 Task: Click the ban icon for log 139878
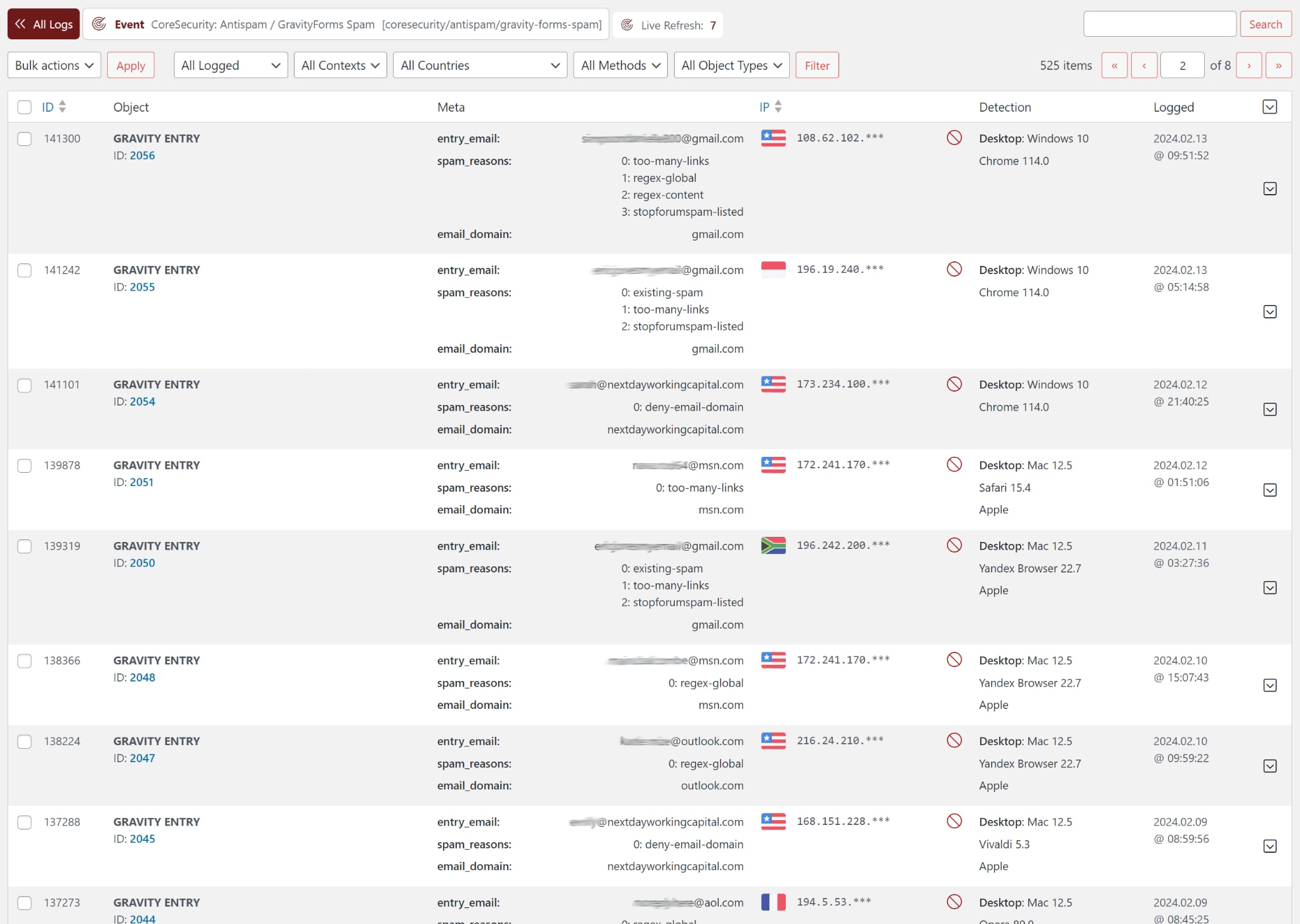pos(954,465)
